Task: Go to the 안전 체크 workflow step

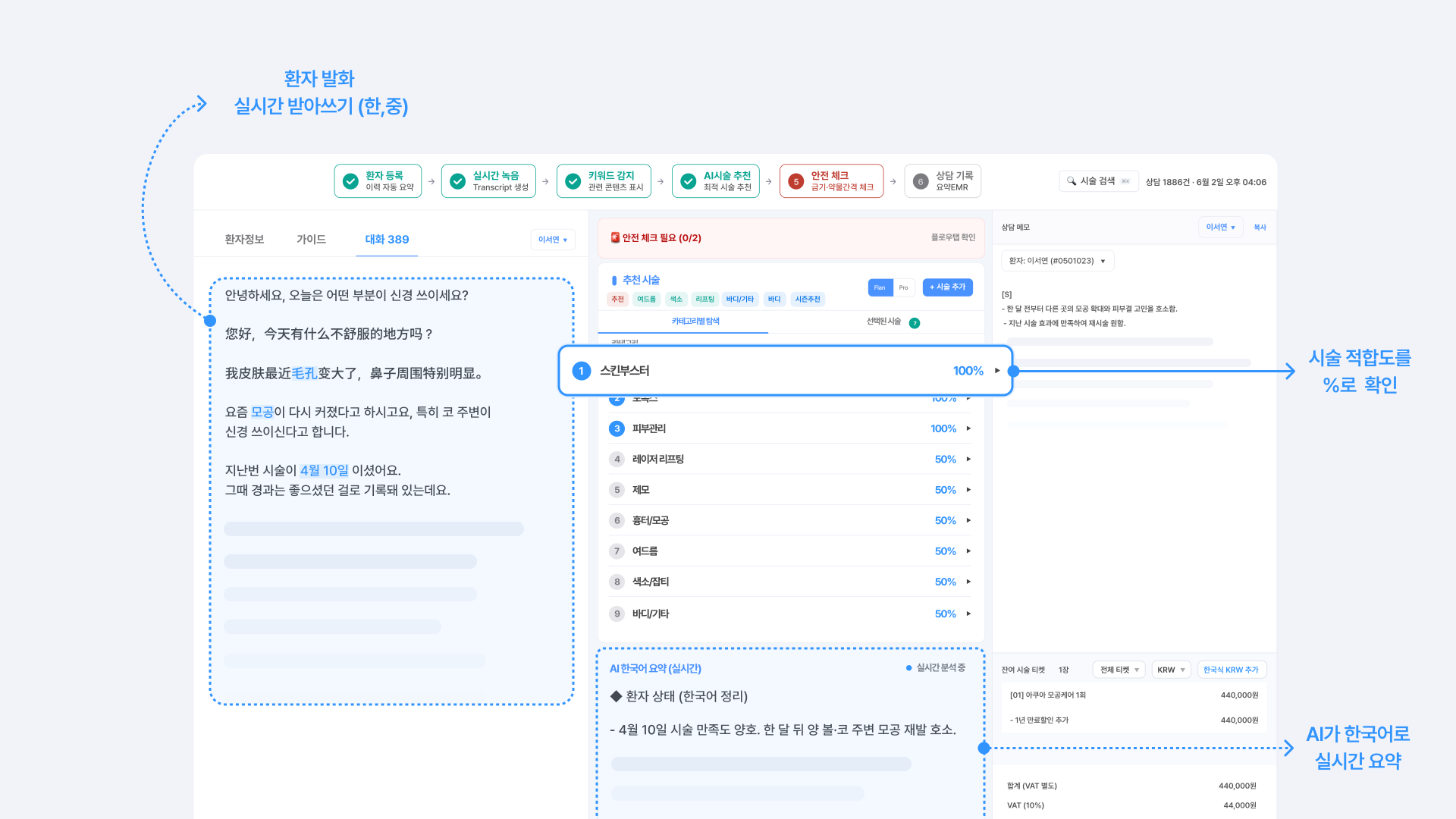Action: point(831,181)
